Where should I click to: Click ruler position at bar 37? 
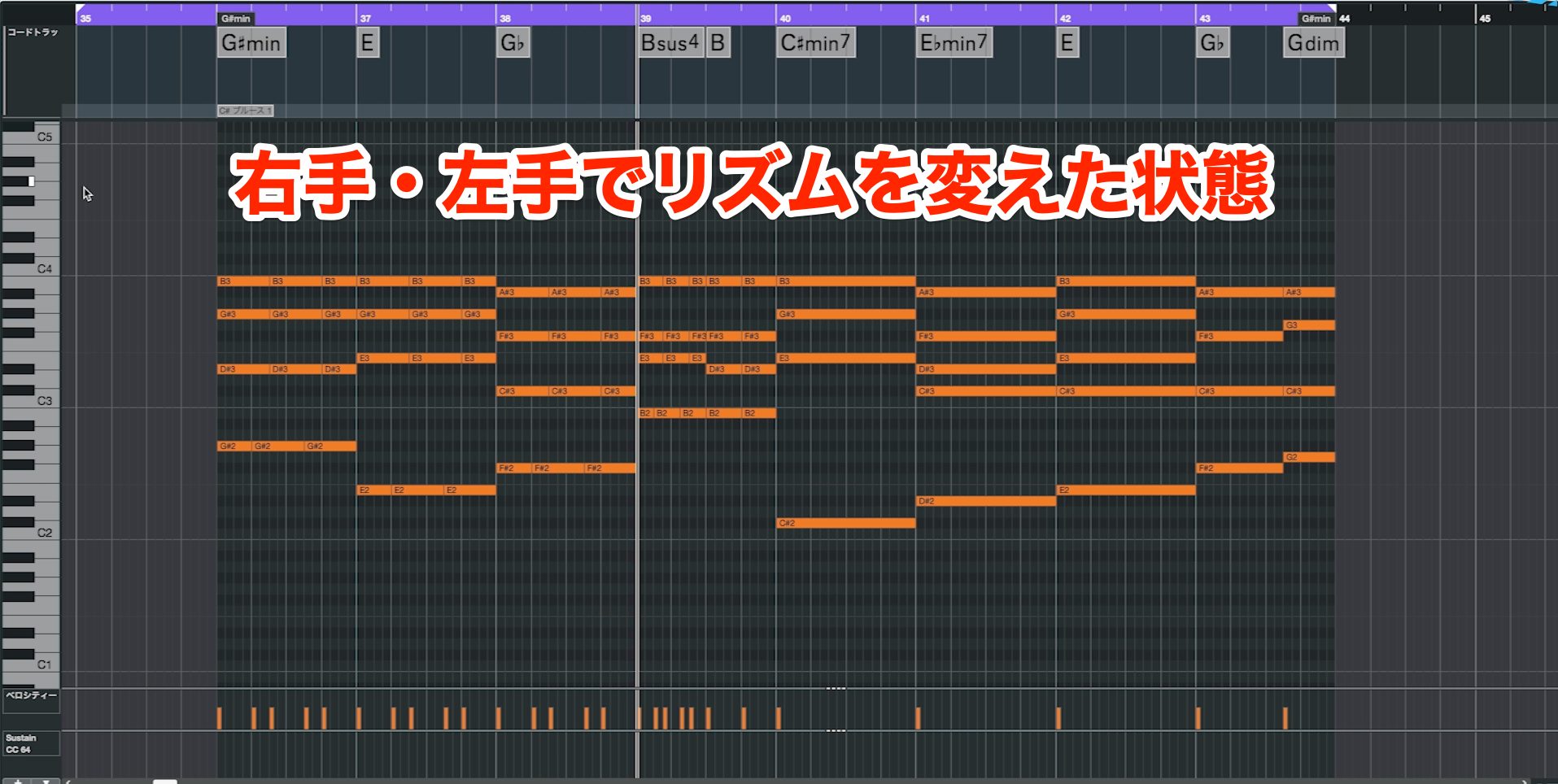pyautogui.click(x=365, y=18)
